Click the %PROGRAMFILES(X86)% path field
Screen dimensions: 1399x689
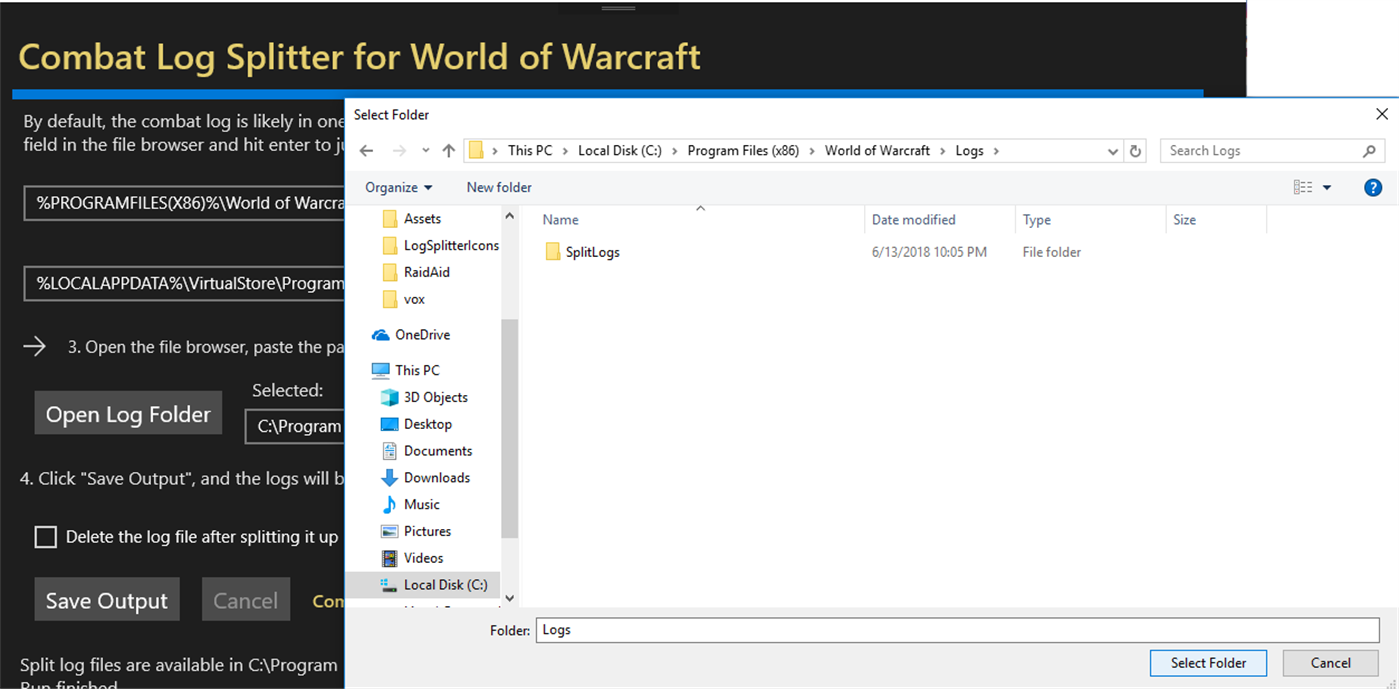(185, 203)
